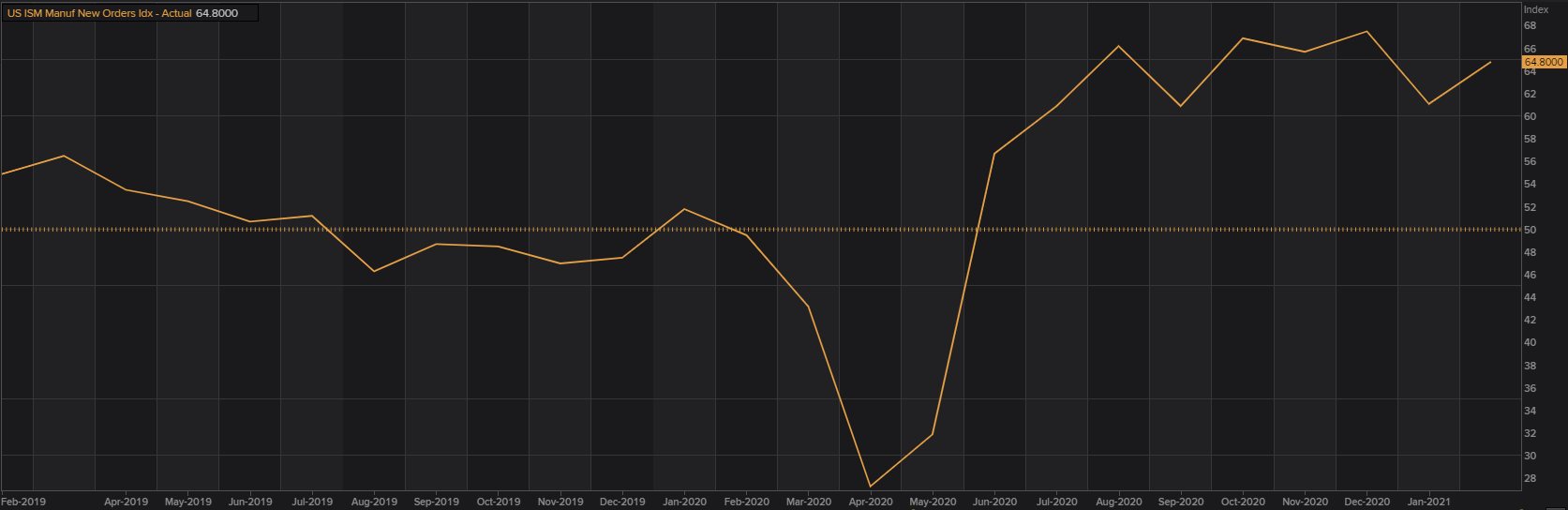Click the 56 value on the index axis
This screenshot has width=1568, height=510.
(1530, 161)
